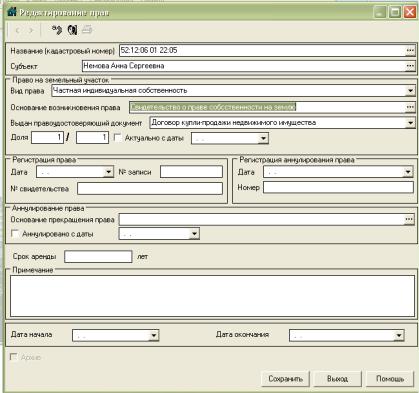Image resolution: width=419 pixels, height=393 pixels.
Task: Open the Актуально с даты date picker
Action: pos(263,138)
